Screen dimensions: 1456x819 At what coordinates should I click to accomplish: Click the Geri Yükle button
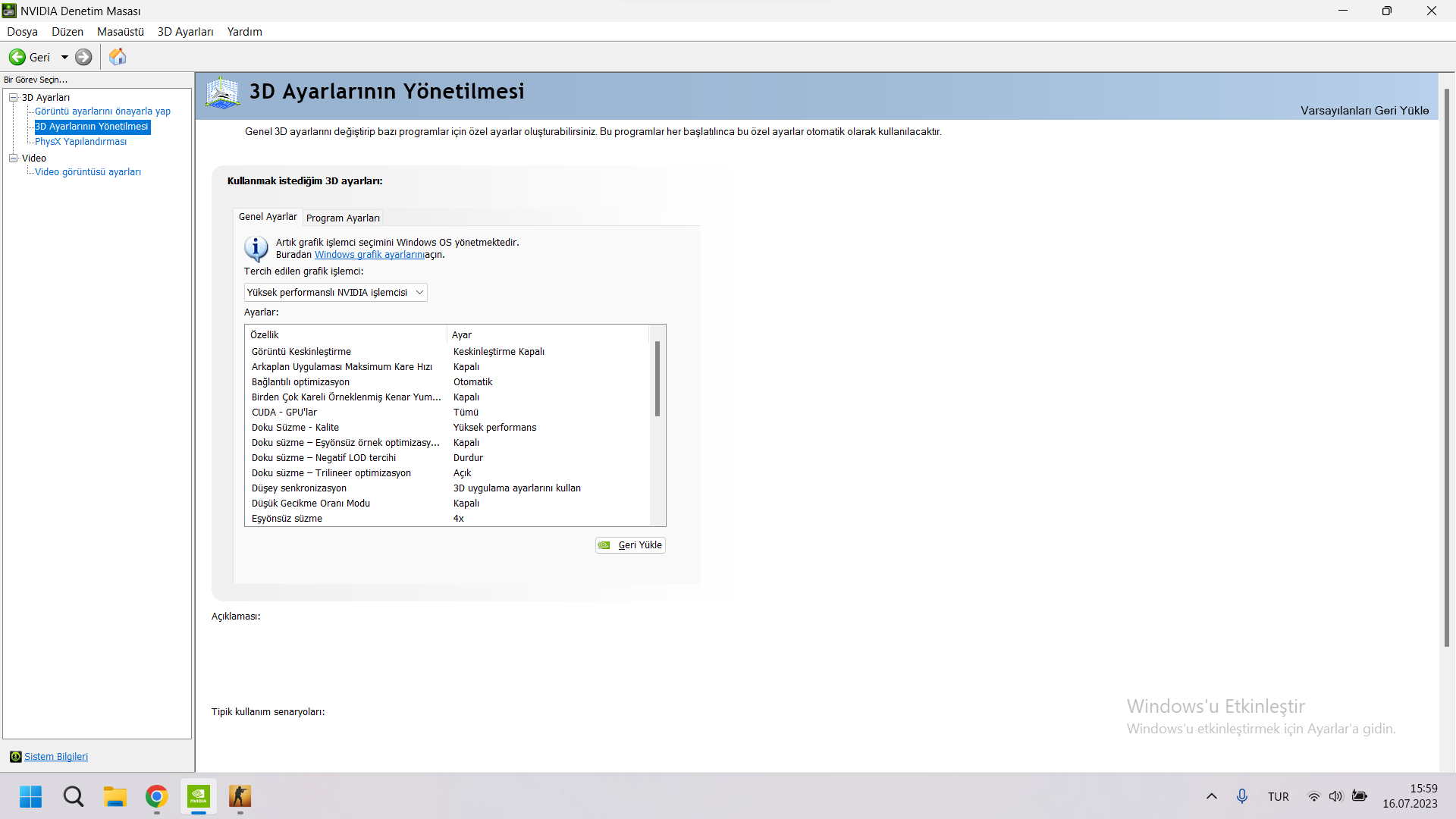[x=630, y=545]
